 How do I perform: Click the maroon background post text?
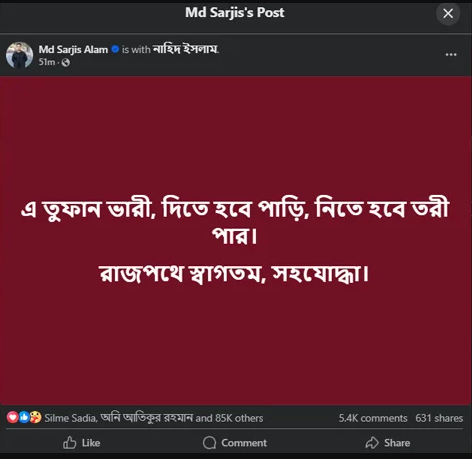235,240
